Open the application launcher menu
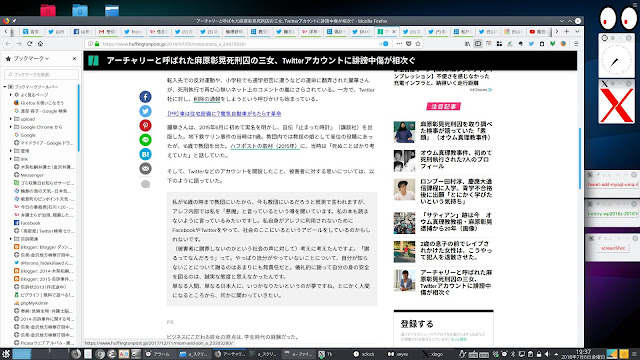 (6, 354)
